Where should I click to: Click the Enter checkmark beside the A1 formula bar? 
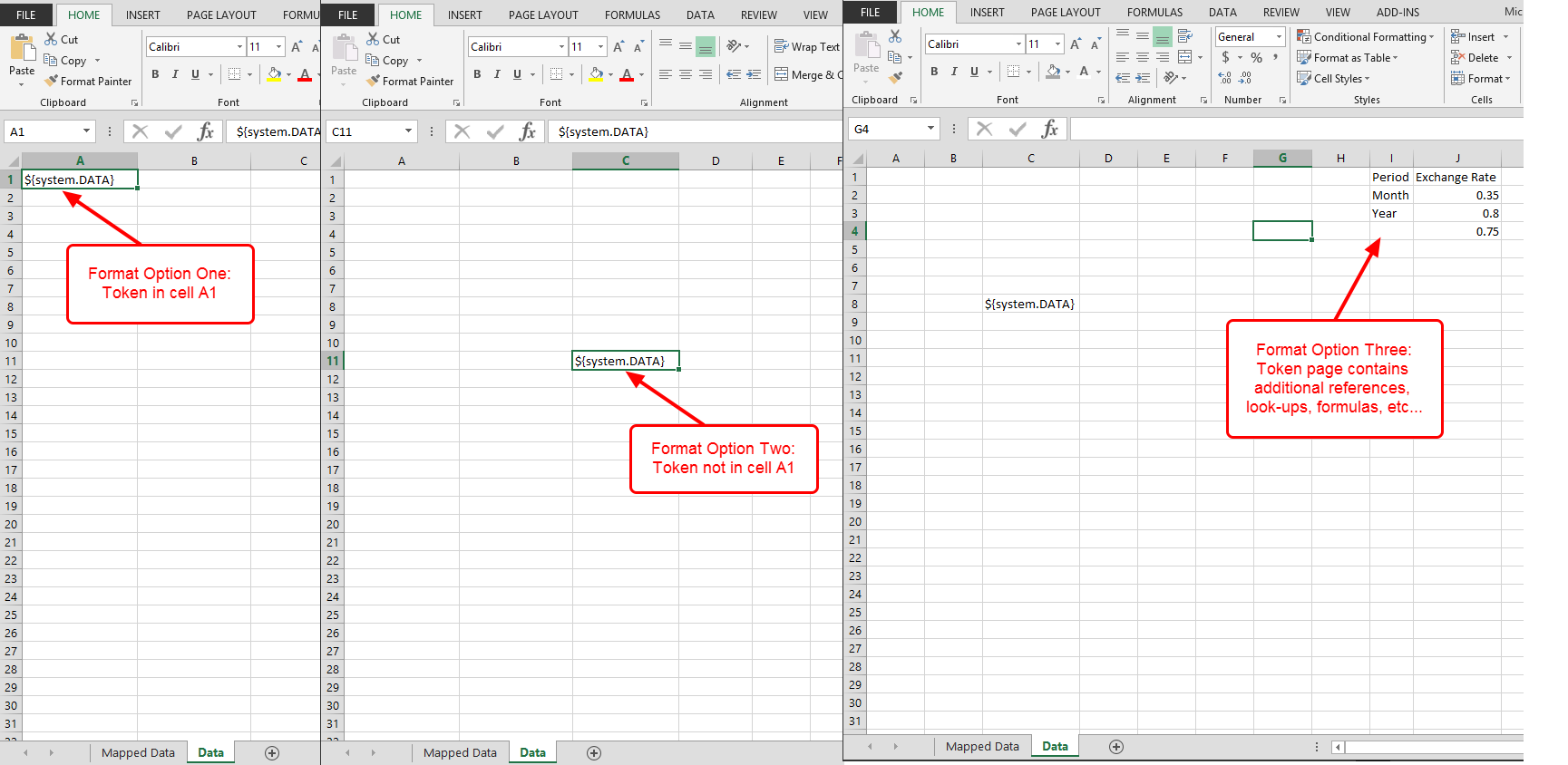(x=173, y=131)
